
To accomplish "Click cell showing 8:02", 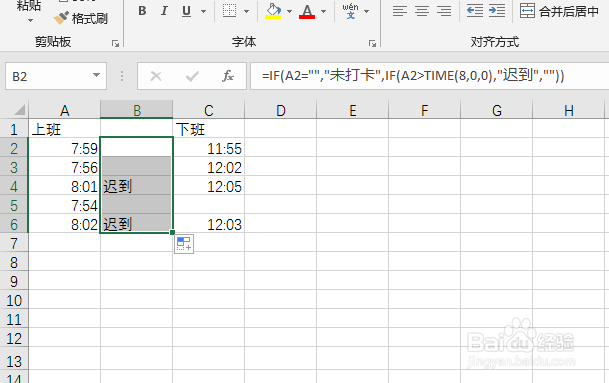I will click(x=64, y=225).
